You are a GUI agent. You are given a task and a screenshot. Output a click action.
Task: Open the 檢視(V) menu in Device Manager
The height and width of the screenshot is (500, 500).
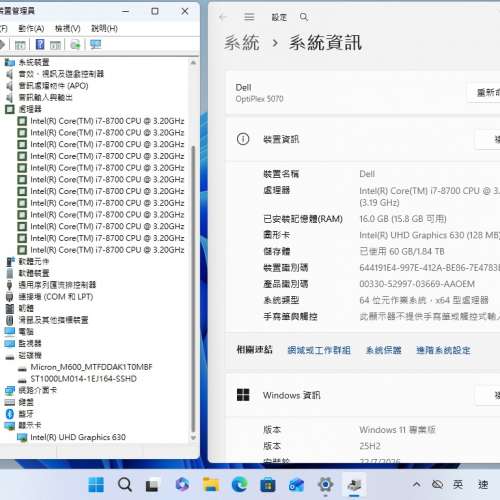point(68,29)
